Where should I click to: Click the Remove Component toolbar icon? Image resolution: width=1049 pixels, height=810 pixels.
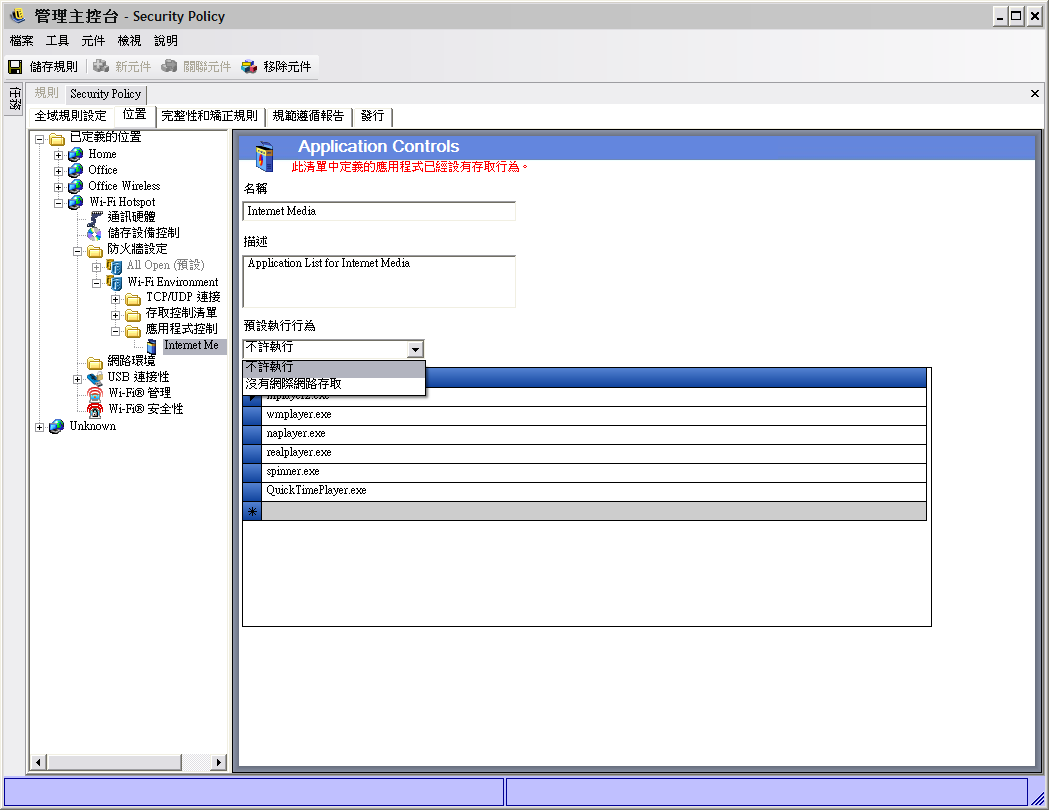tap(250, 66)
